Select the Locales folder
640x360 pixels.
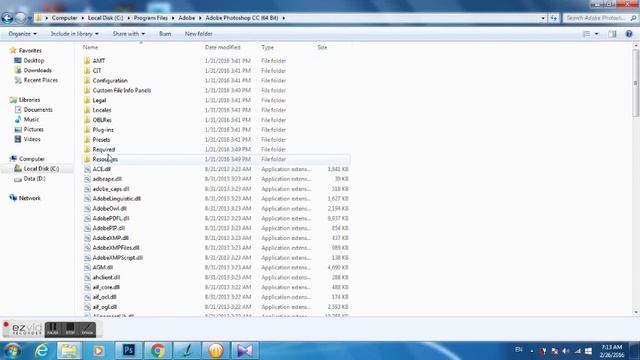tap(102, 110)
